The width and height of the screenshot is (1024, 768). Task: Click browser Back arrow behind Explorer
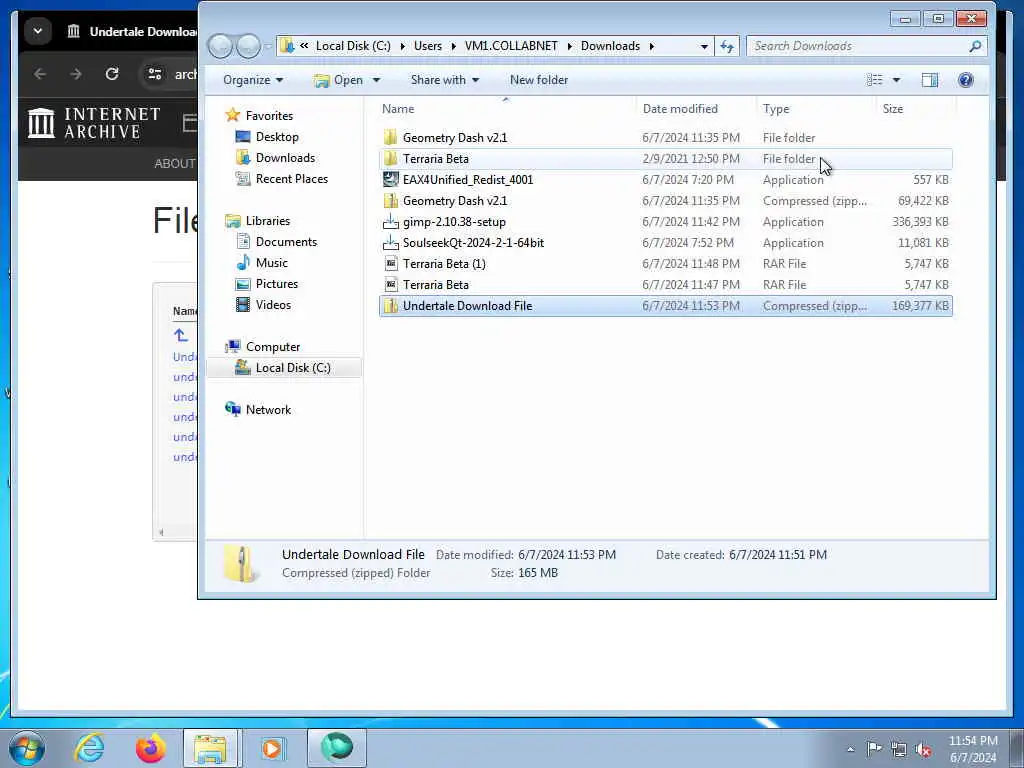(40, 74)
